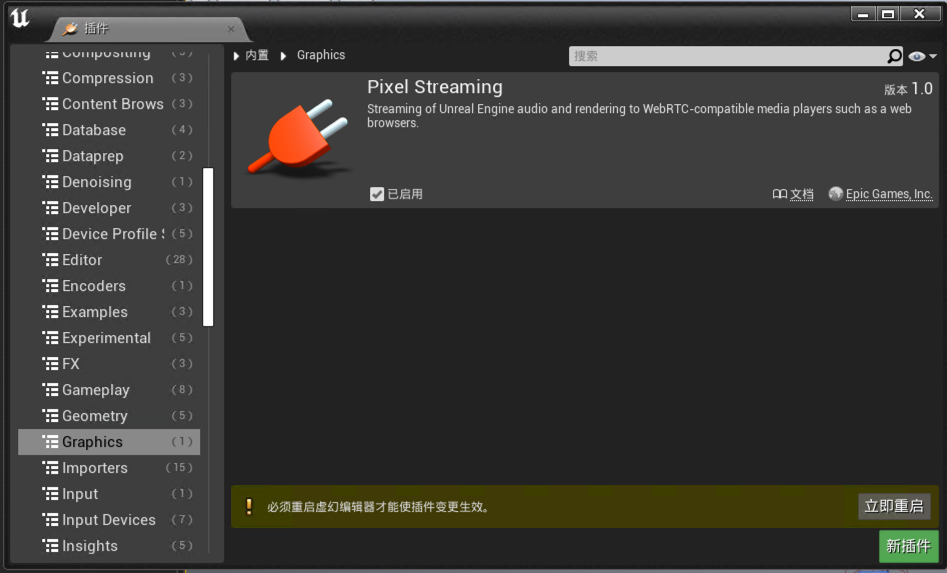This screenshot has width=947, height=573.
Task: Close the 插件 tab
Action: click(x=231, y=28)
